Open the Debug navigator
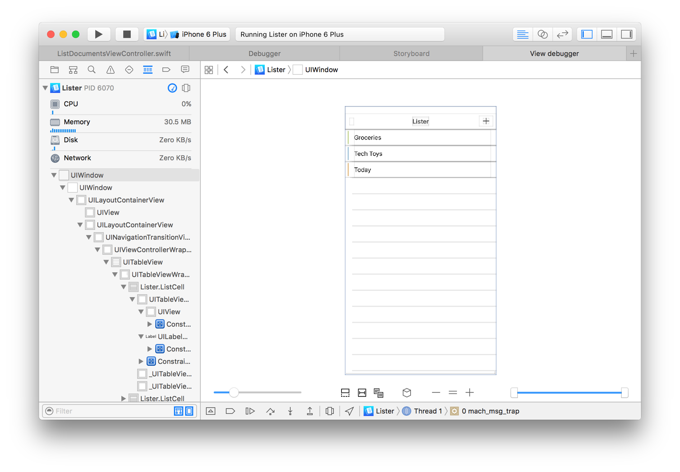Screen dimensions: 680x472 (x=147, y=69)
